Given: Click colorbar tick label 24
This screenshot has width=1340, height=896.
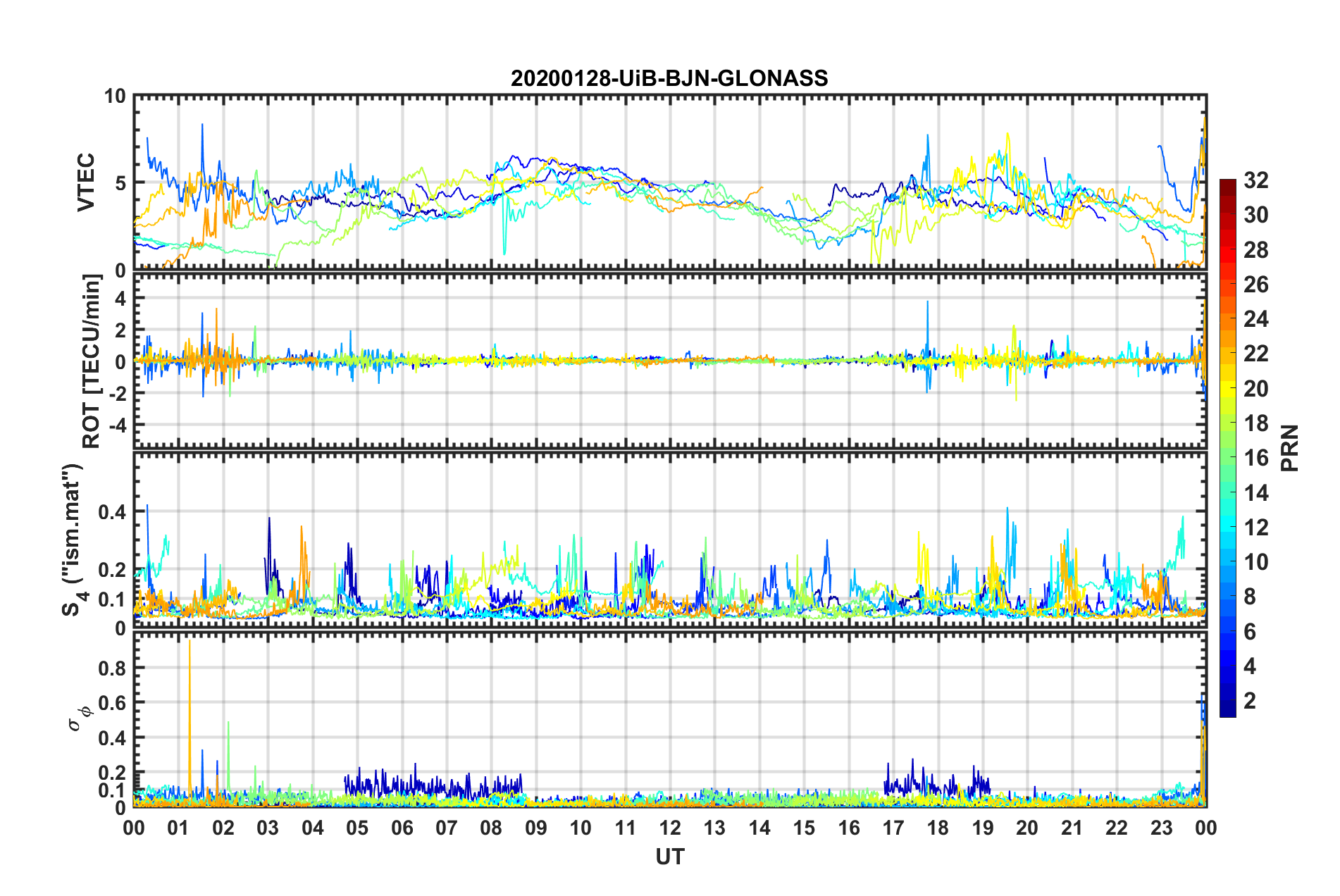Looking at the screenshot, I should [x=1255, y=319].
